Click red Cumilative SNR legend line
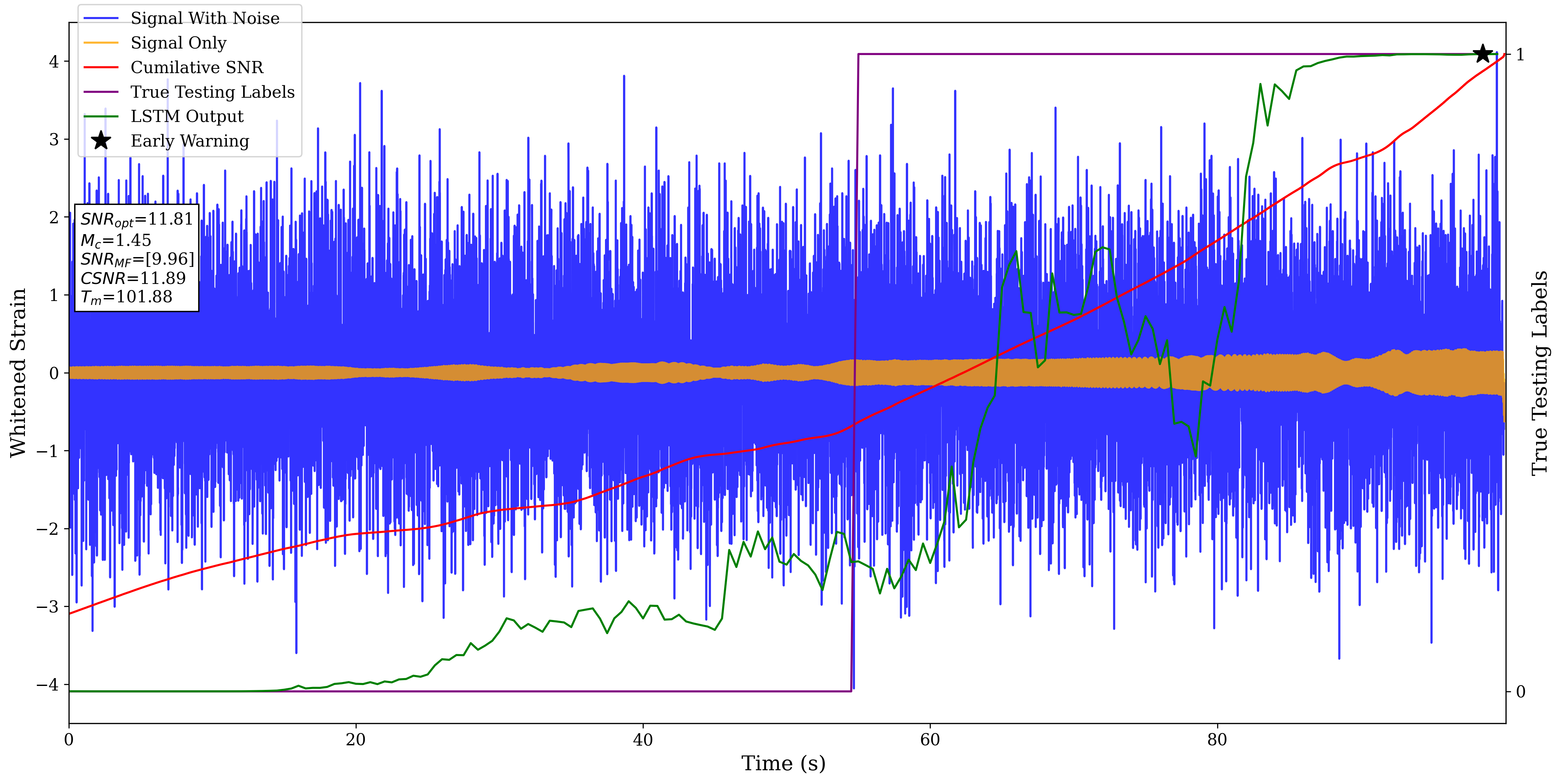The height and width of the screenshot is (784, 1561). click(101, 67)
